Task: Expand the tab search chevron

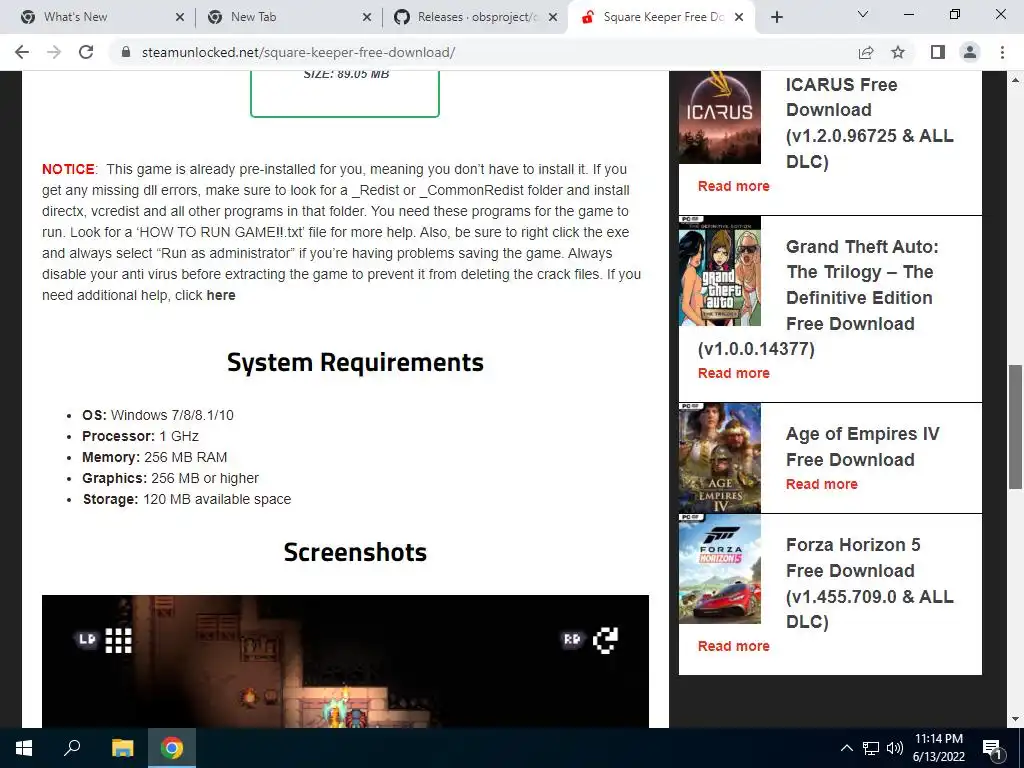Action: click(863, 14)
